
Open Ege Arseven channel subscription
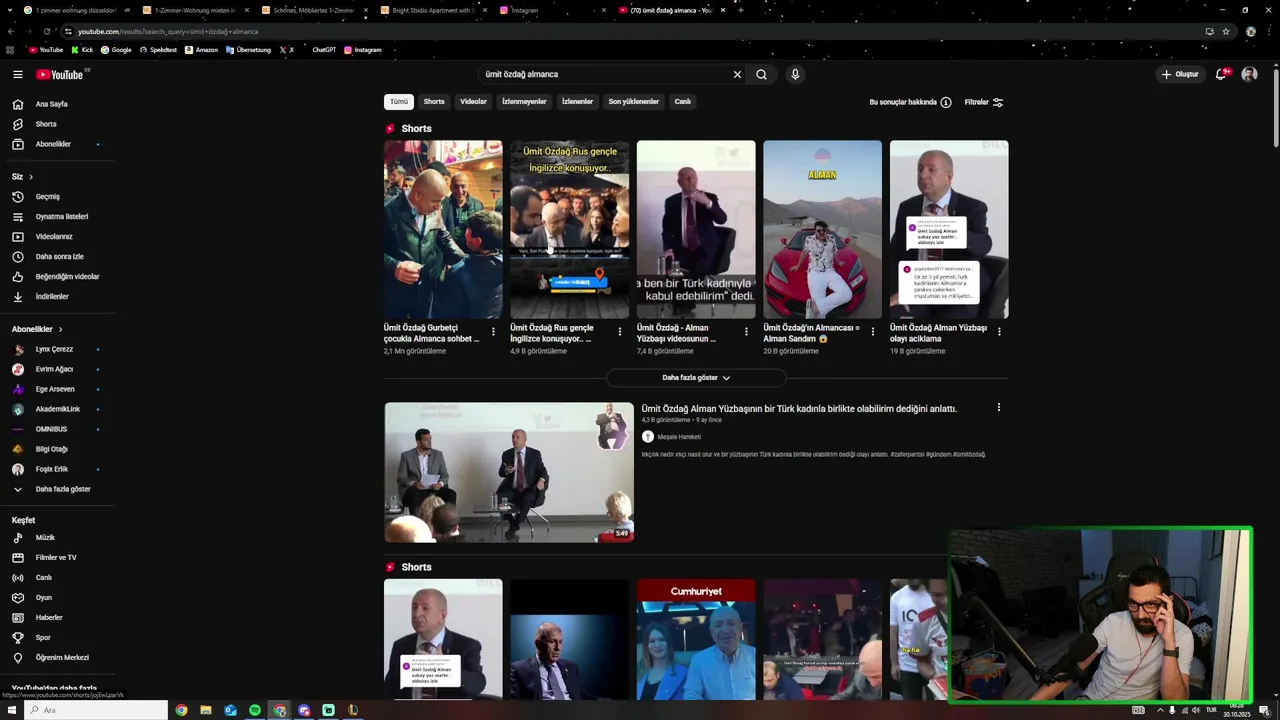[57, 389]
